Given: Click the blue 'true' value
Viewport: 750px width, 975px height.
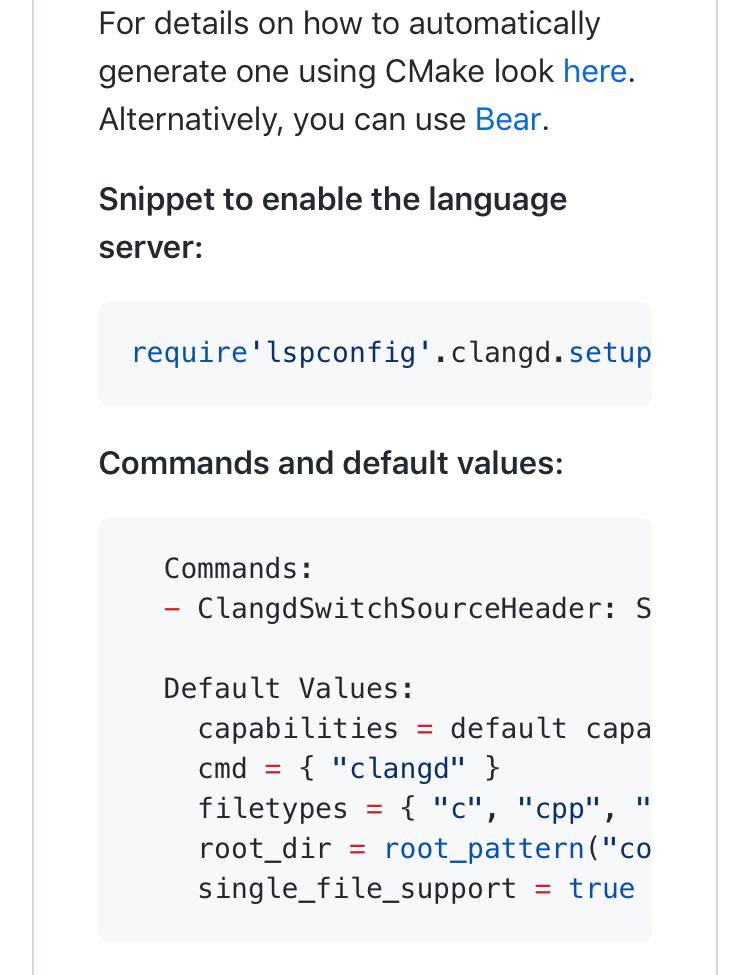Looking at the screenshot, I should (x=602, y=889).
